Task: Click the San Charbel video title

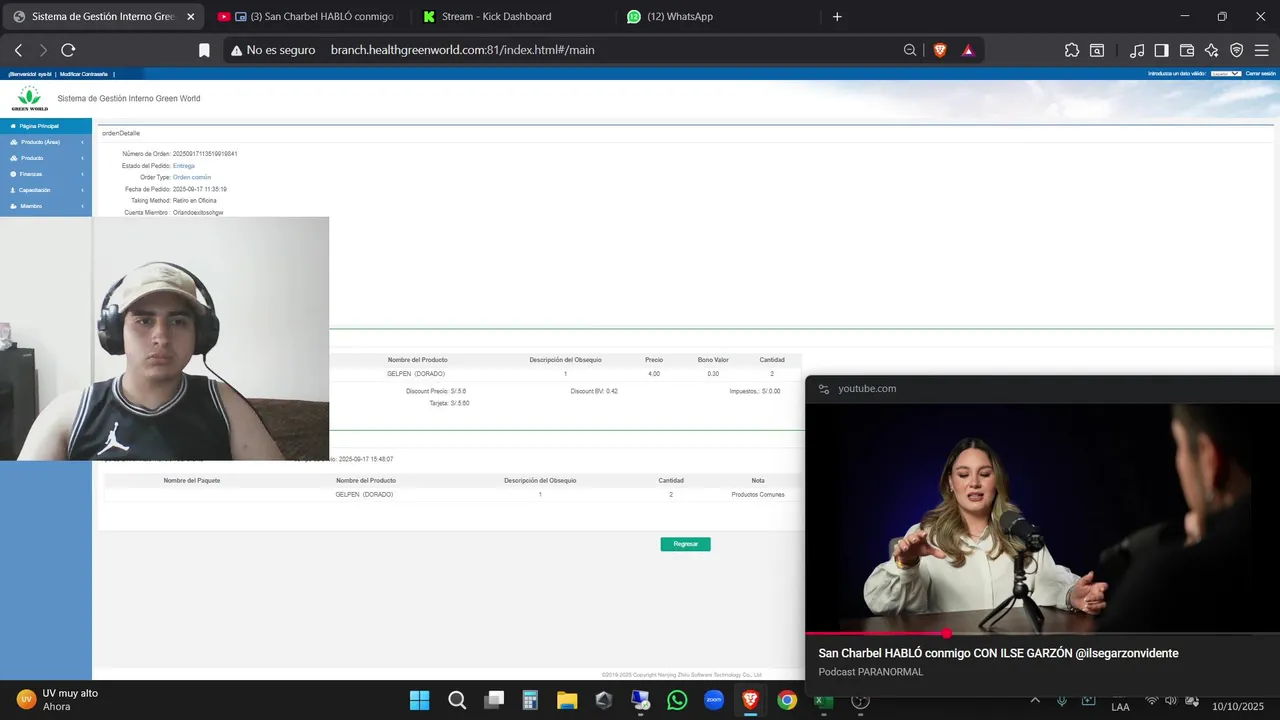Action: tap(998, 653)
